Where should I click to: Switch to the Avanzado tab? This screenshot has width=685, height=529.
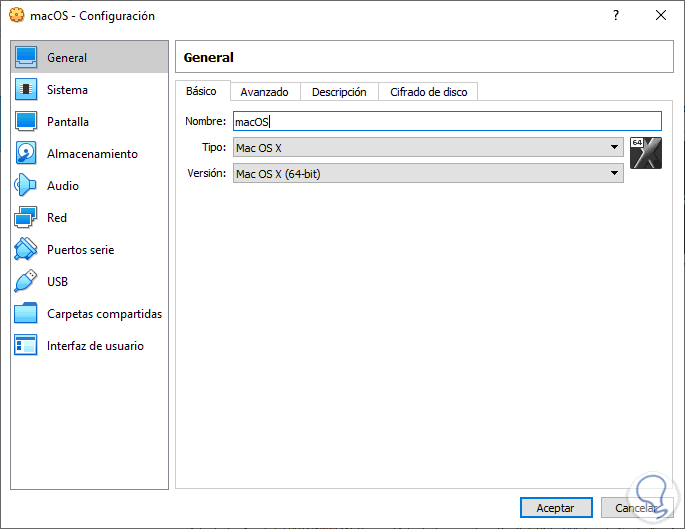pos(264,92)
